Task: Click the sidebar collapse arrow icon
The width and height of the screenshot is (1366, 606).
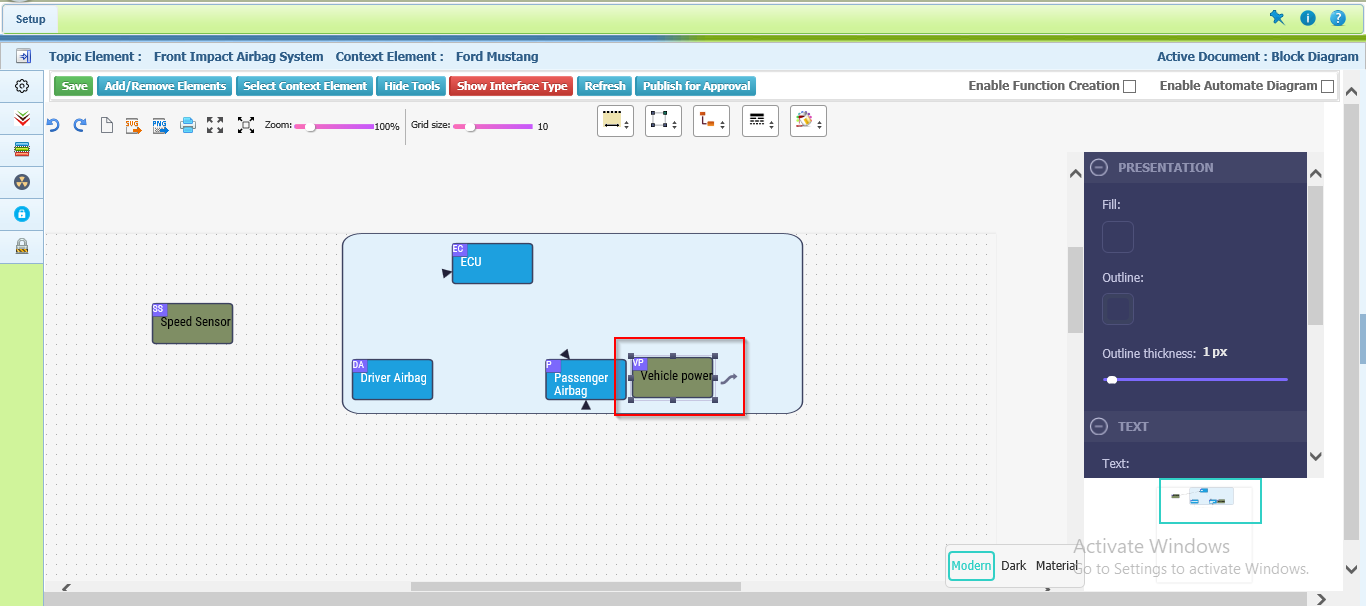Action: (x=23, y=56)
